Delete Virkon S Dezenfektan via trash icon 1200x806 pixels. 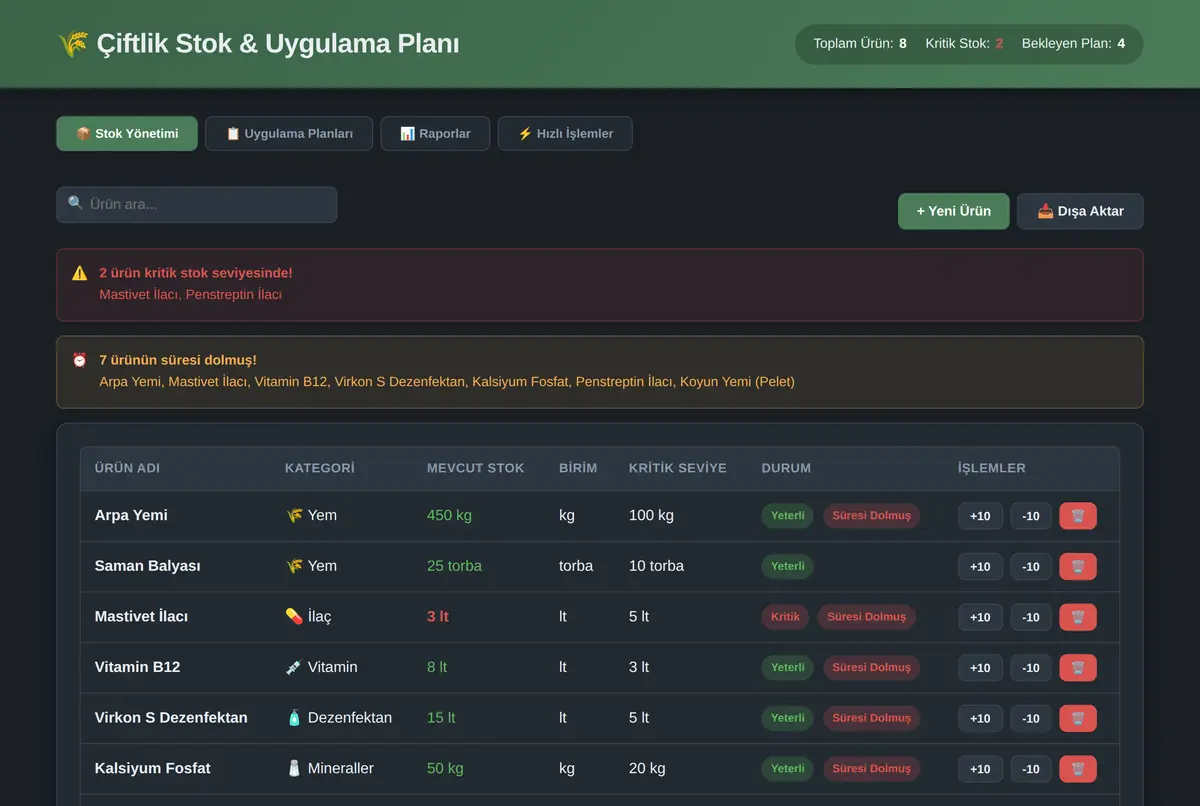[x=1078, y=718]
